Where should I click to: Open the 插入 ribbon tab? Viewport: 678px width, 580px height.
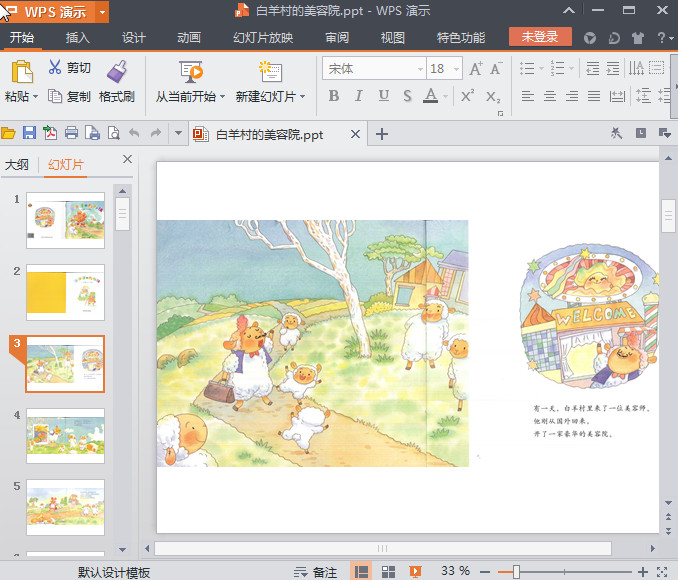tap(77, 38)
